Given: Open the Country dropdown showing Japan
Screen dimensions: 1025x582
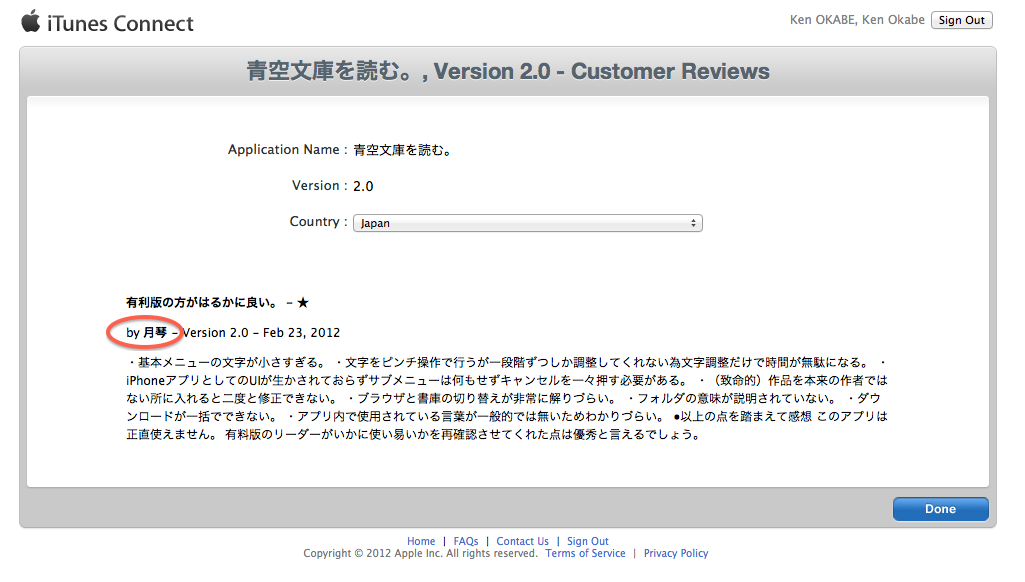Looking at the screenshot, I should pos(528,223).
